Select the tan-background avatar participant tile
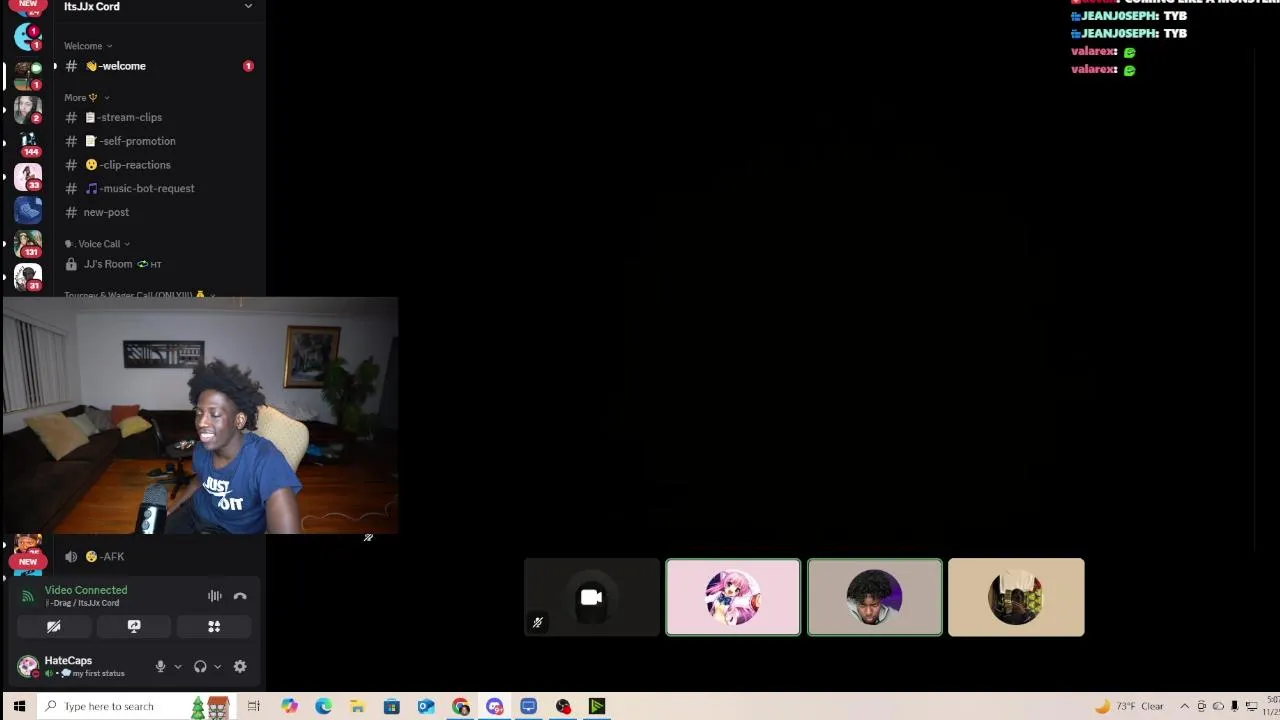This screenshot has width=1280, height=720. point(1016,597)
